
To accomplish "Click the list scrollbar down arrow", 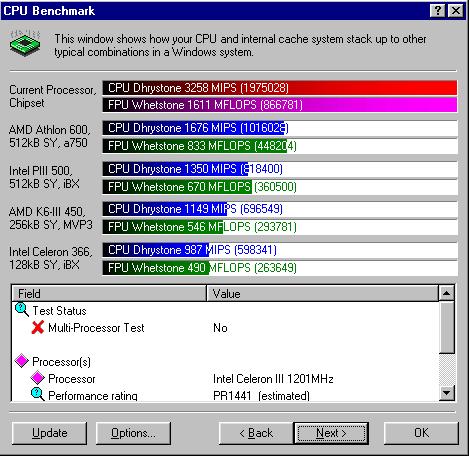I will 446,392.
